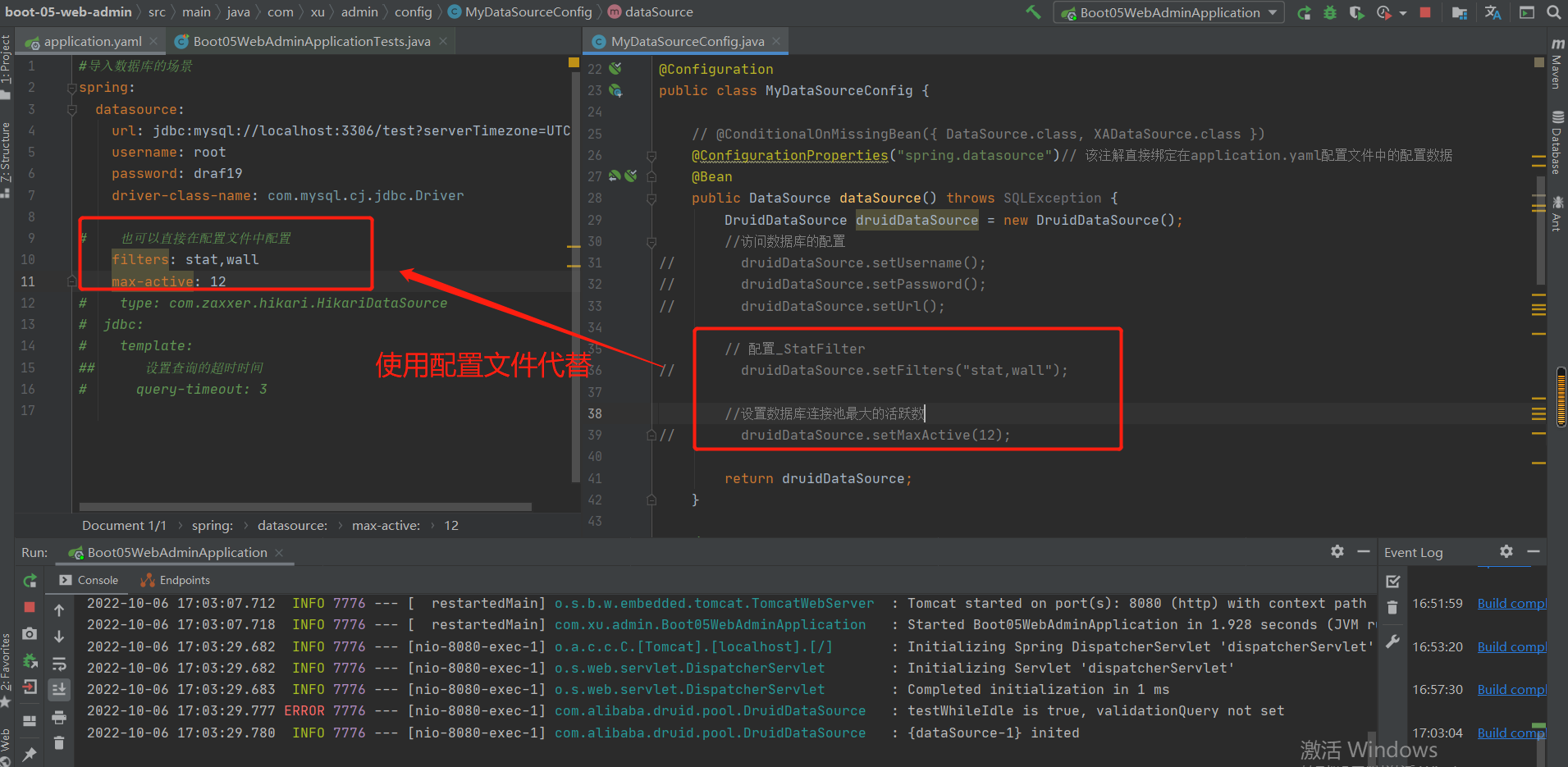Toggle pin tab in the Run panel
The image size is (1568, 767).
pyautogui.click(x=30, y=753)
